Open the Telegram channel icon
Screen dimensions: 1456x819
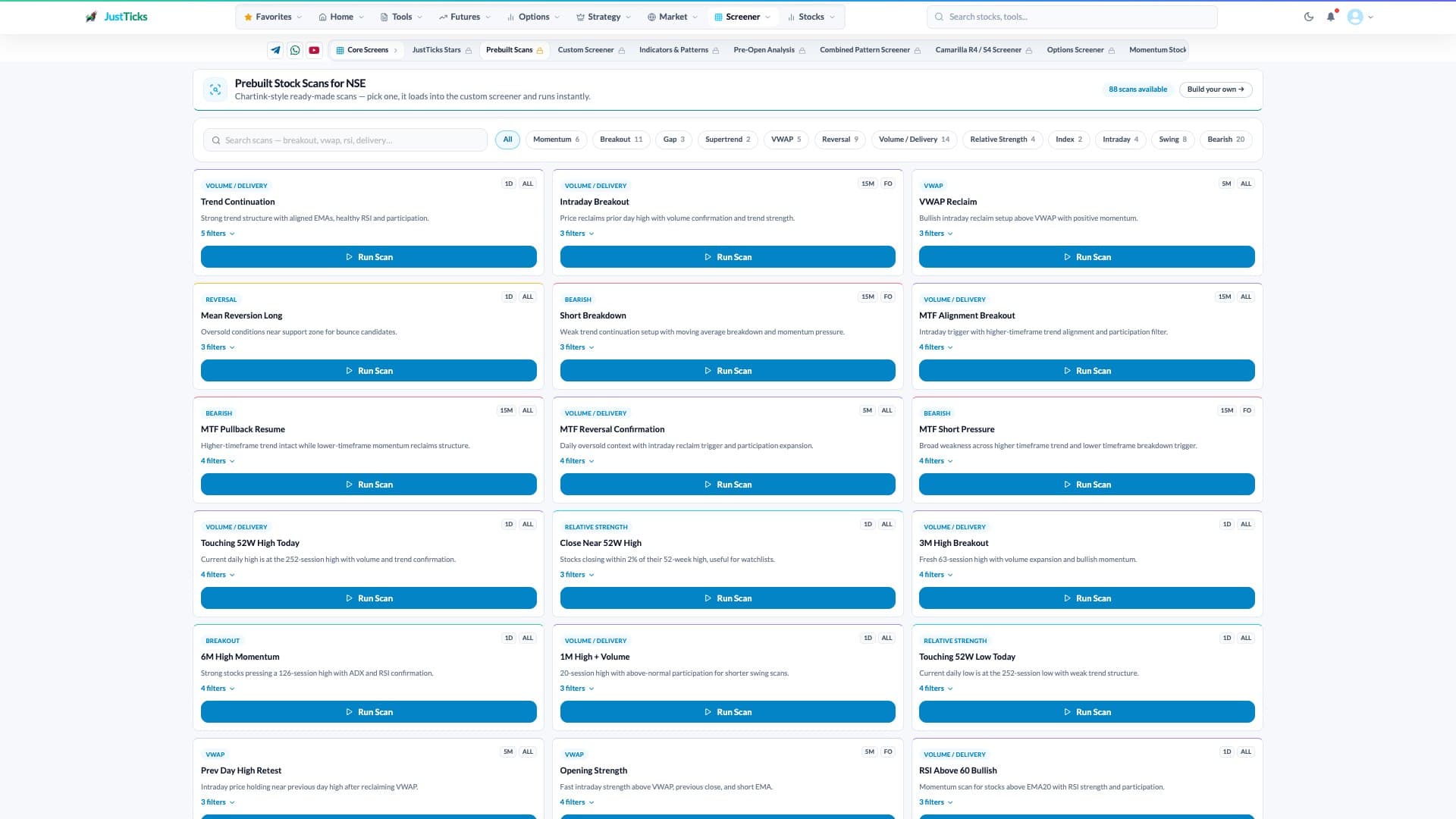click(275, 50)
